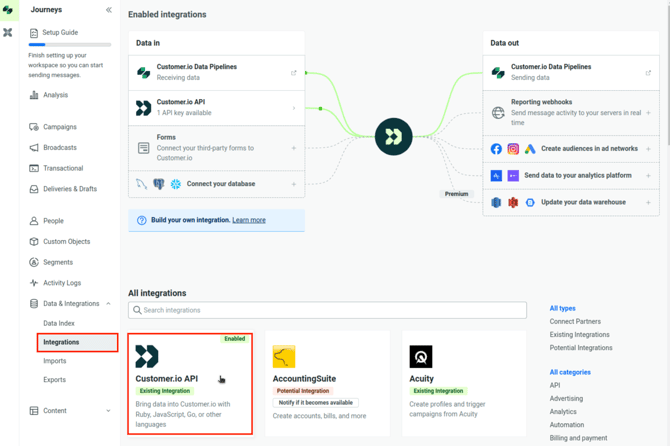The width and height of the screenshot is (670, 446).
Task: Open Transactional messages page
Action: (62, 168)
